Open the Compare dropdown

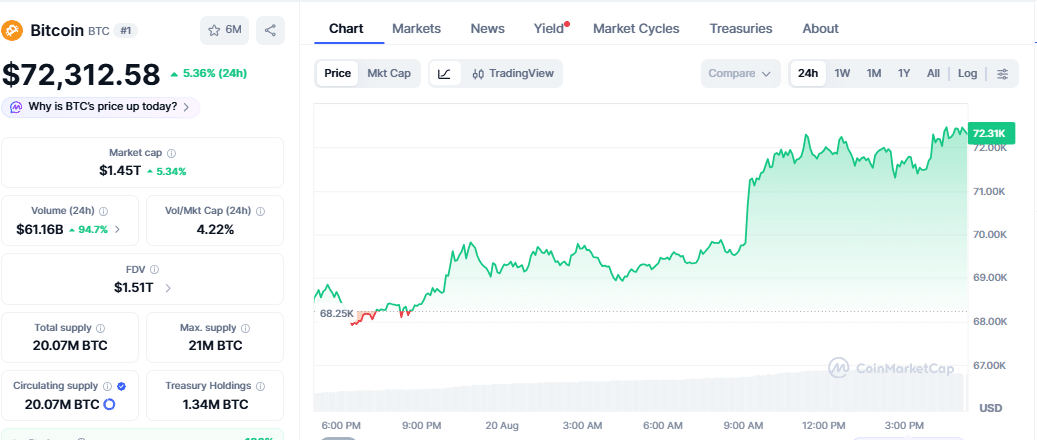(x=740, y=73)
